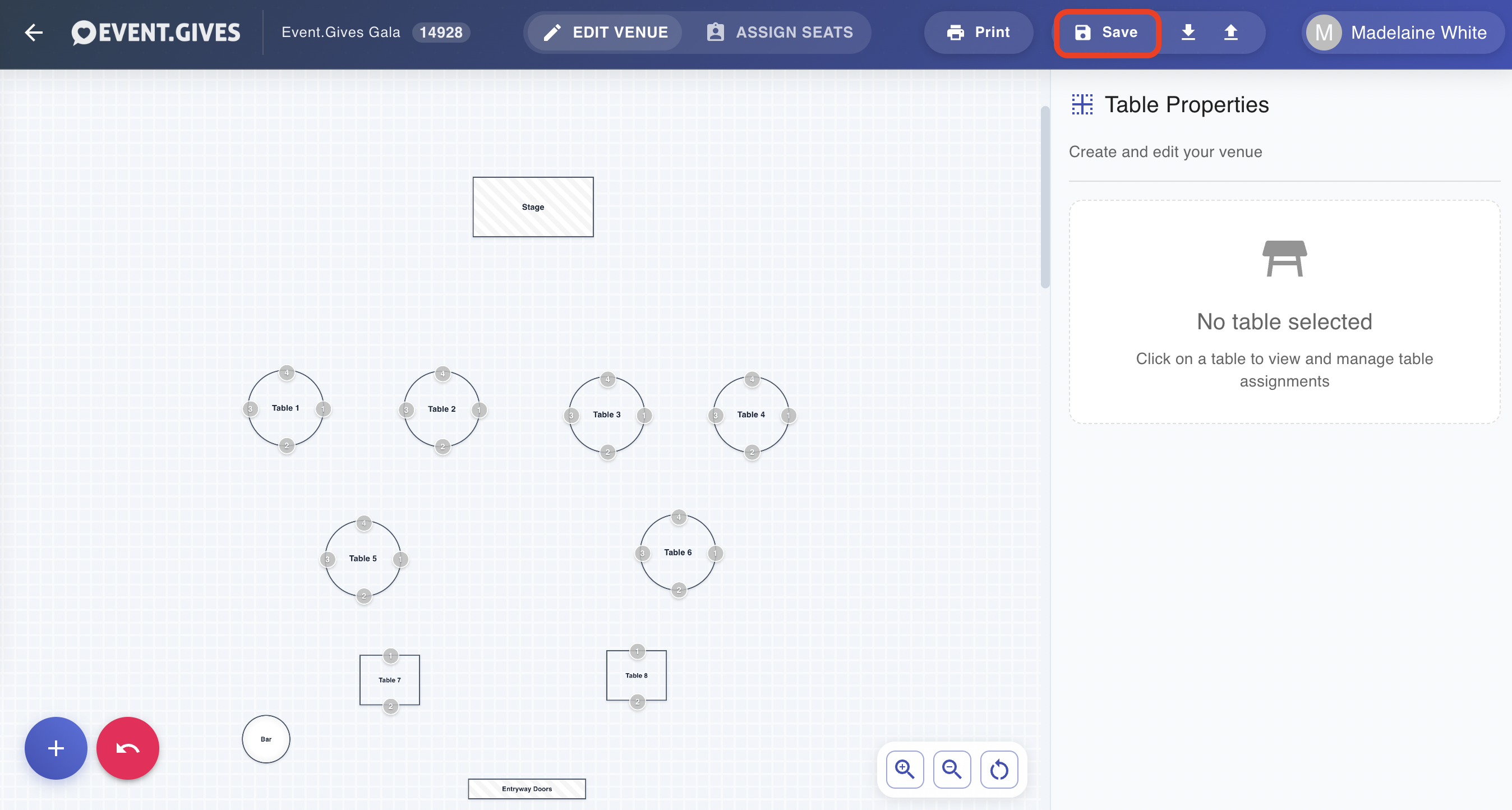The image size is (1512, 810).
Task: Click seat 2 of Table 8
Action: coord(638,701)
